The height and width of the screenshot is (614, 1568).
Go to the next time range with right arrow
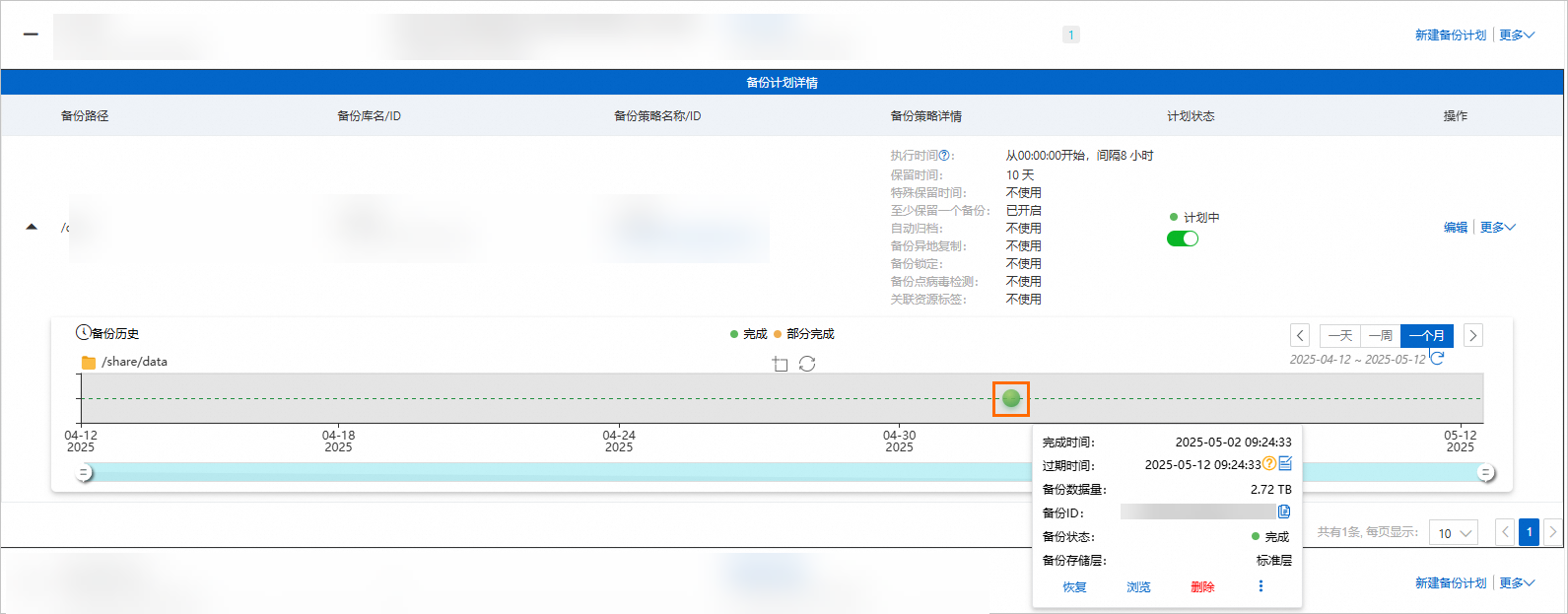(x=1472, y=335)
